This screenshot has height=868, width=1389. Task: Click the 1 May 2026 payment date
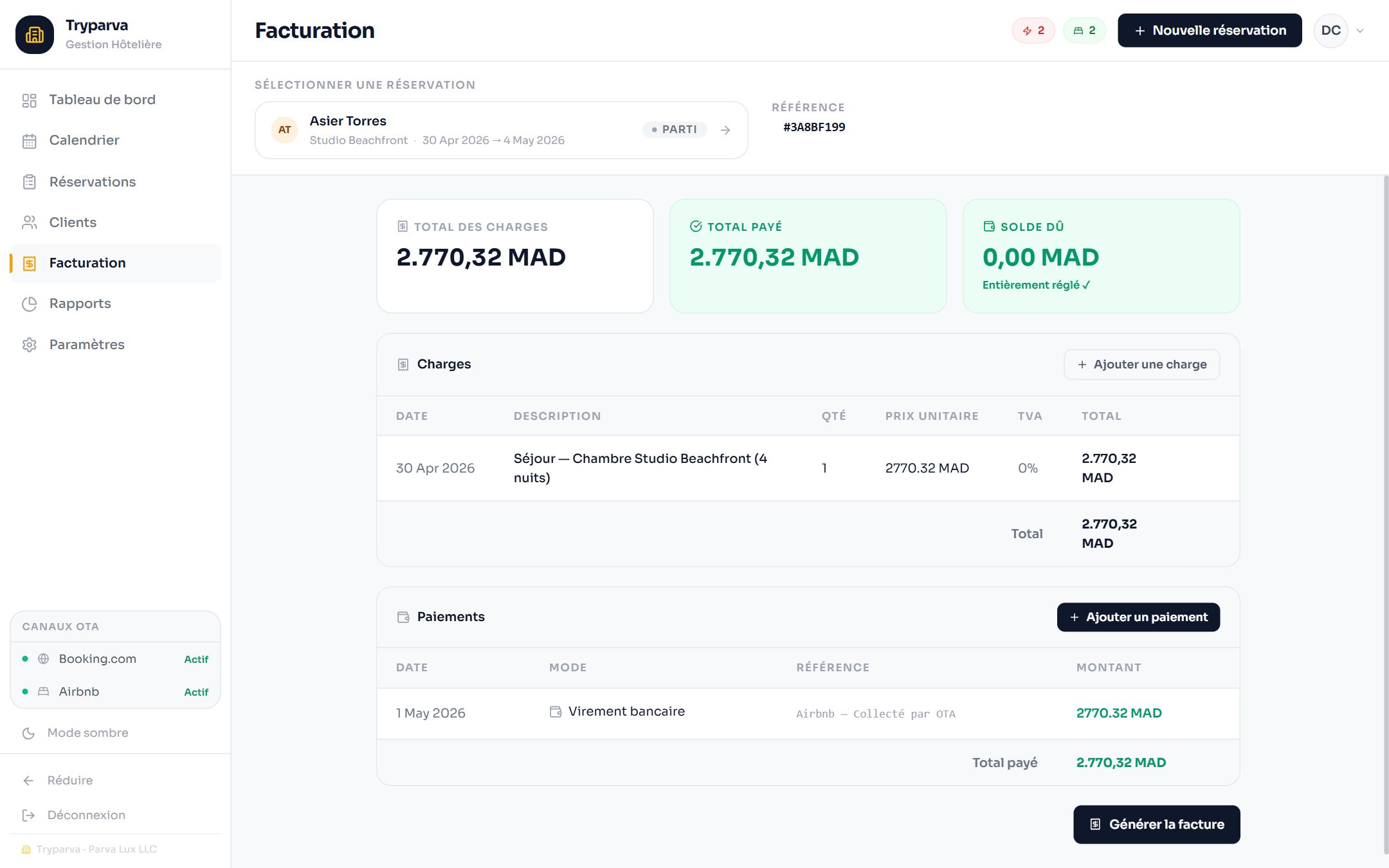coord(430,713)
